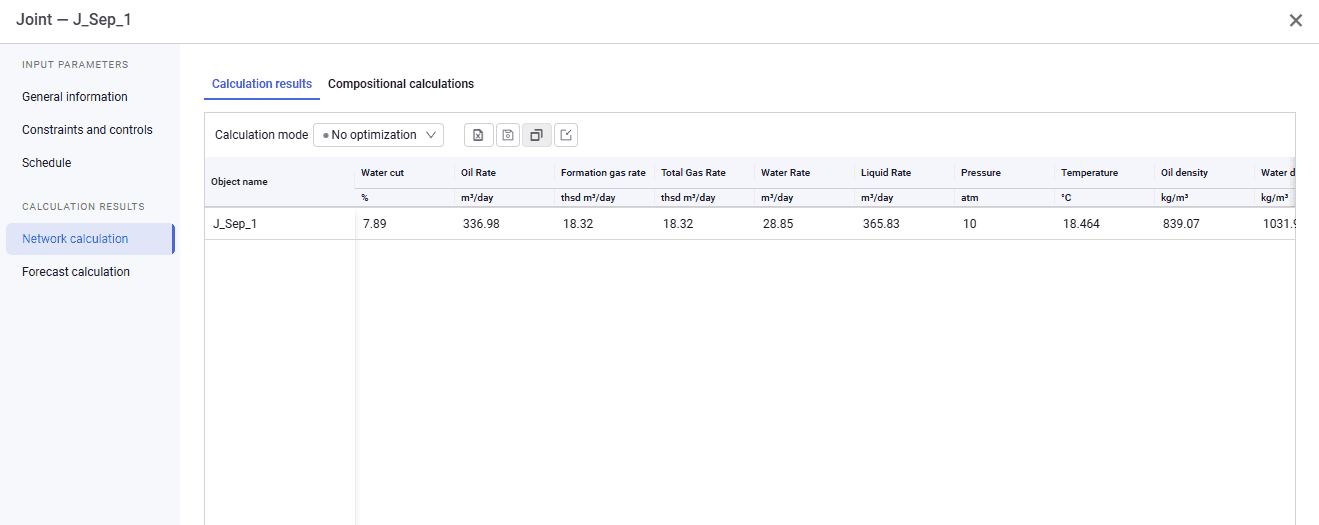Click the Water Rate column header
This screenshot has width=1319, height=525.
(805, 173)
